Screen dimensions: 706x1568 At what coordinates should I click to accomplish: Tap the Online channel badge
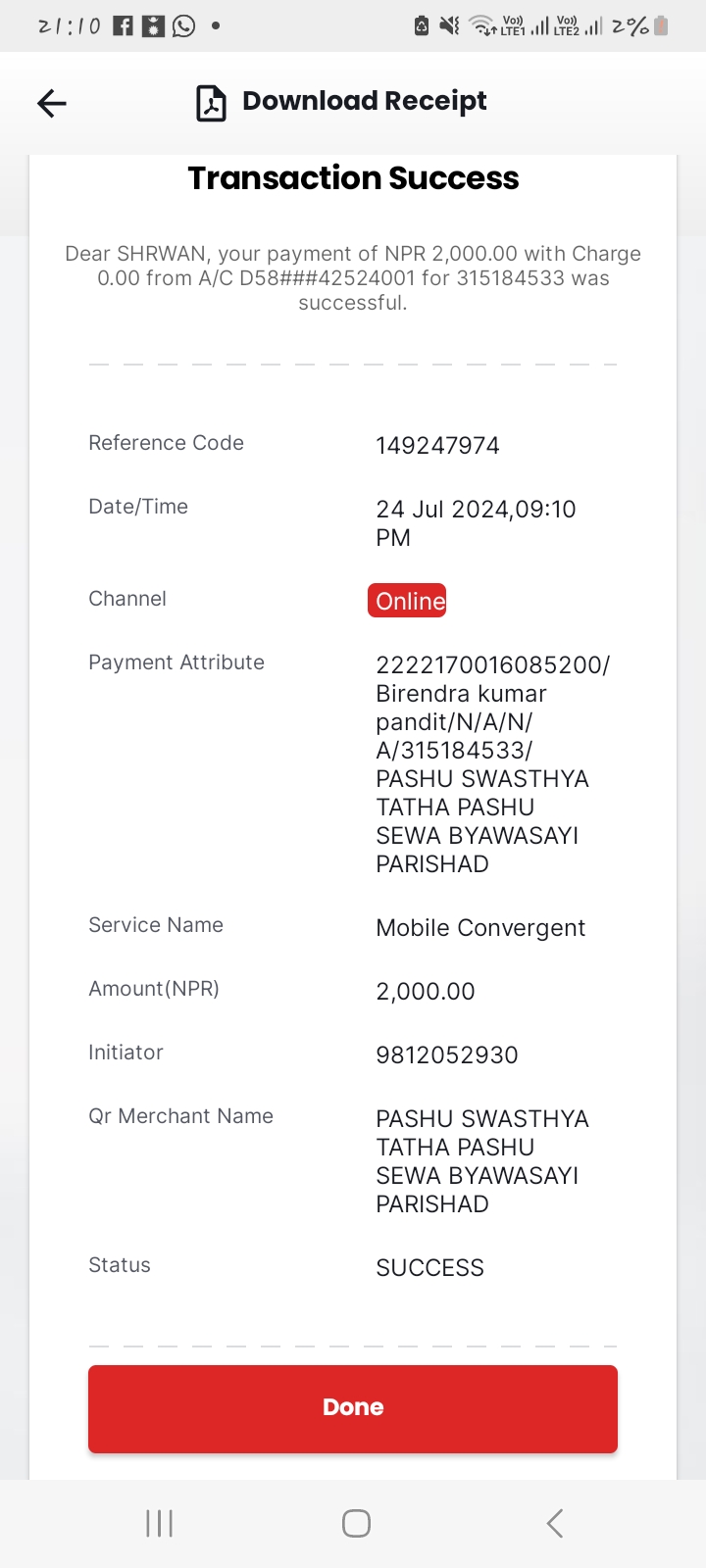[407, 601]
